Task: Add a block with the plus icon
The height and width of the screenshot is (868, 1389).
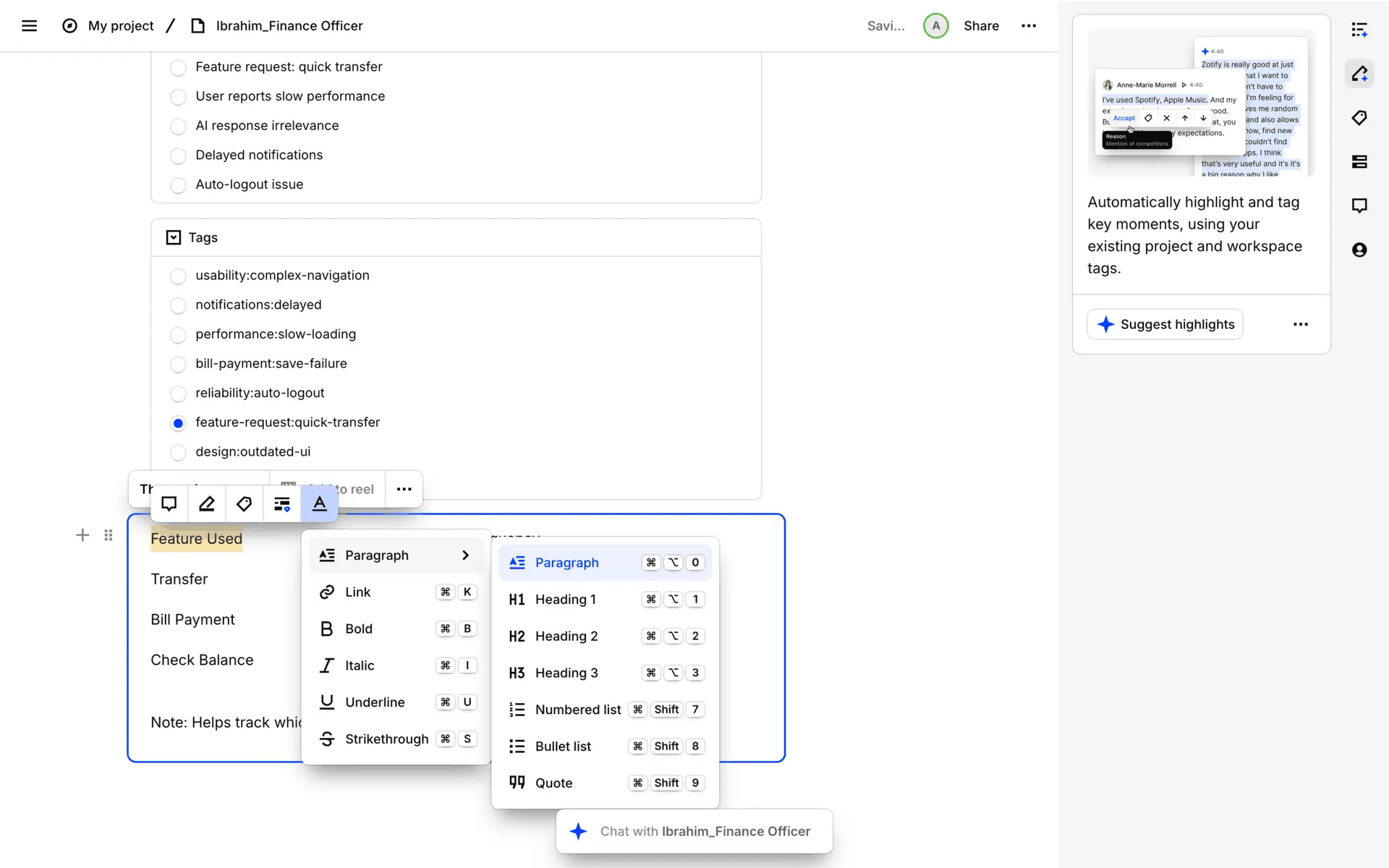Action: tap(82, 535)
